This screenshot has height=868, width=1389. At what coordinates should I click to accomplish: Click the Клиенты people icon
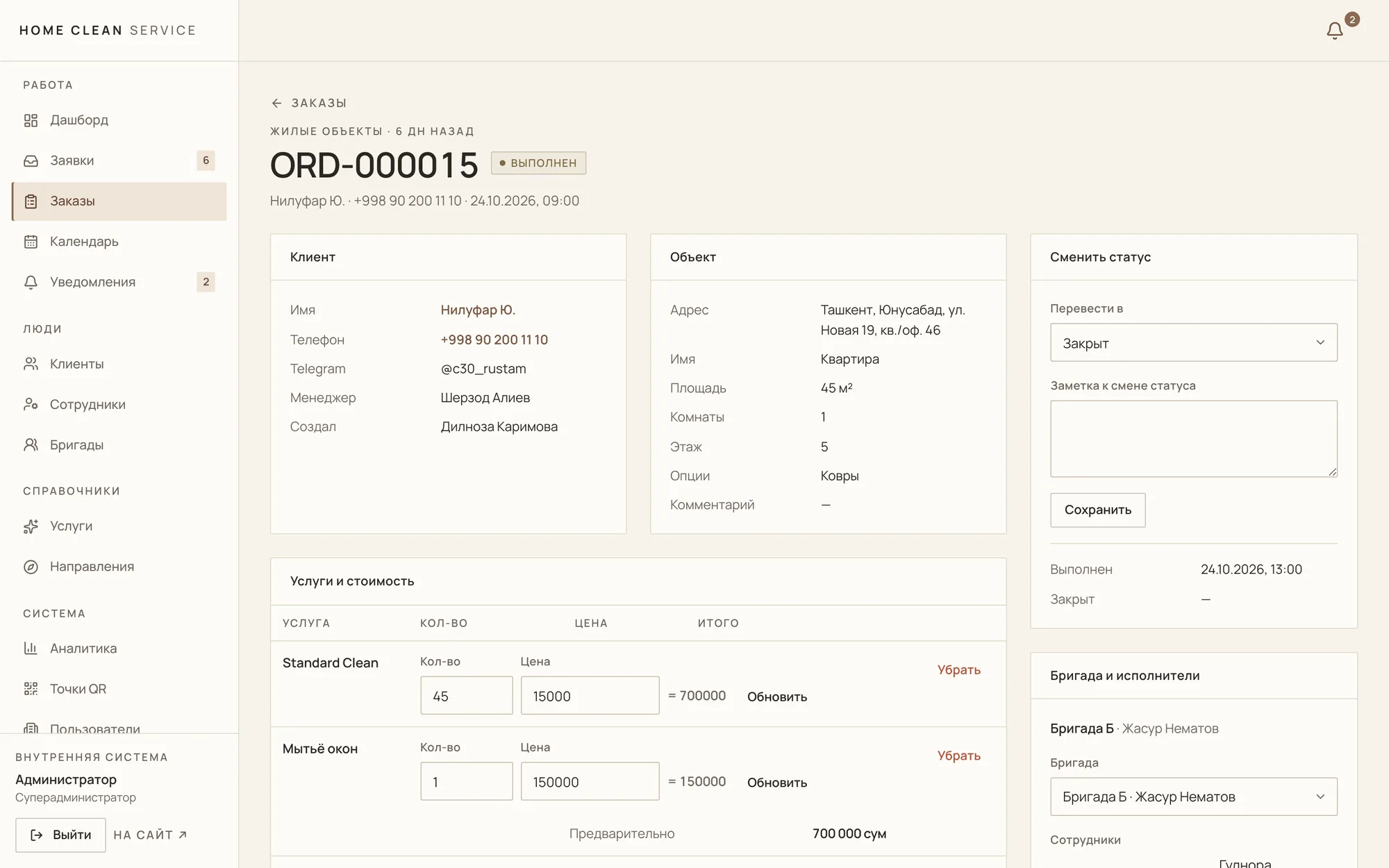coord(31,364)
